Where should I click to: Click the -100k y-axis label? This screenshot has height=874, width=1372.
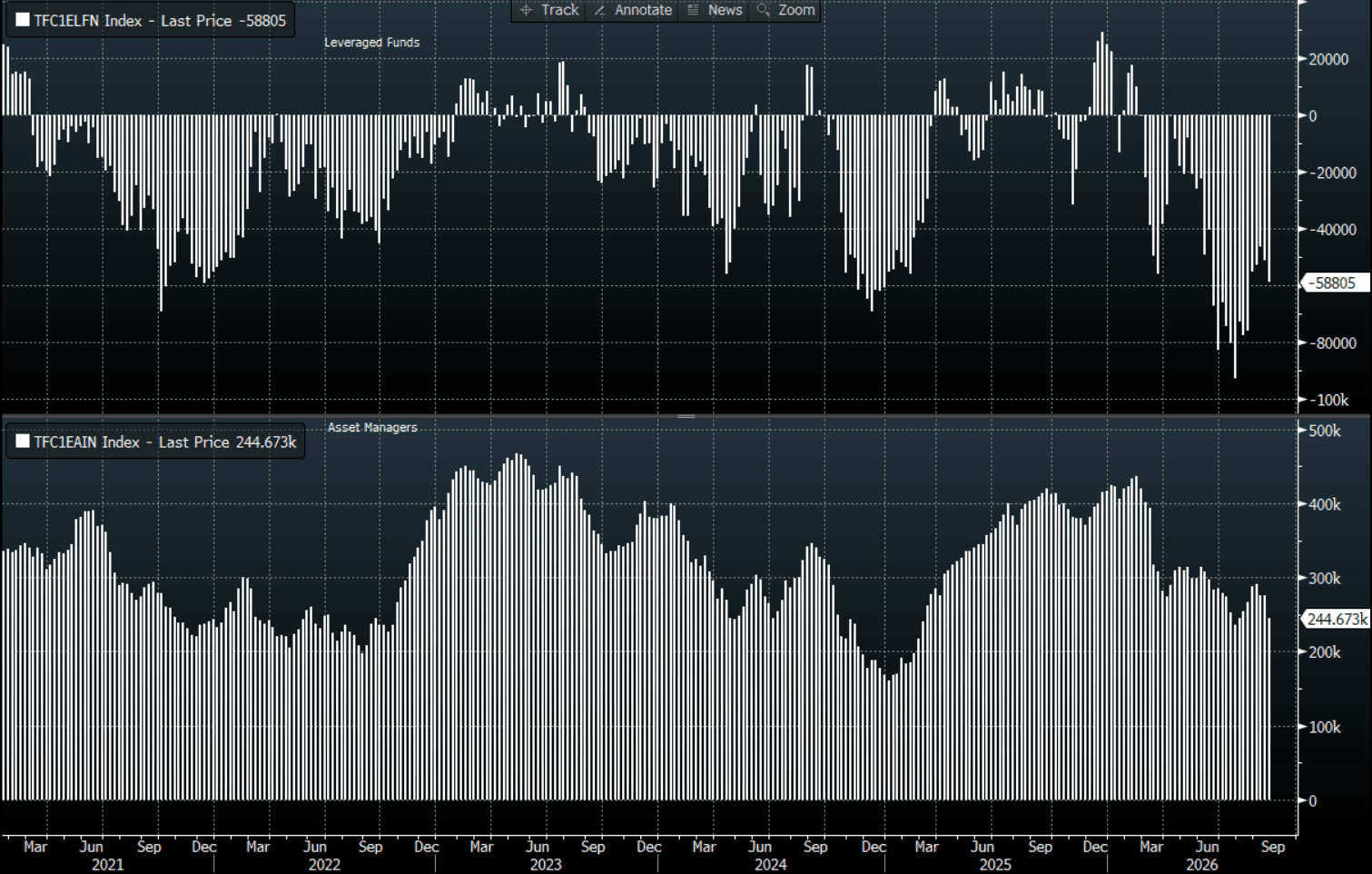click(x=1328, y=400)
